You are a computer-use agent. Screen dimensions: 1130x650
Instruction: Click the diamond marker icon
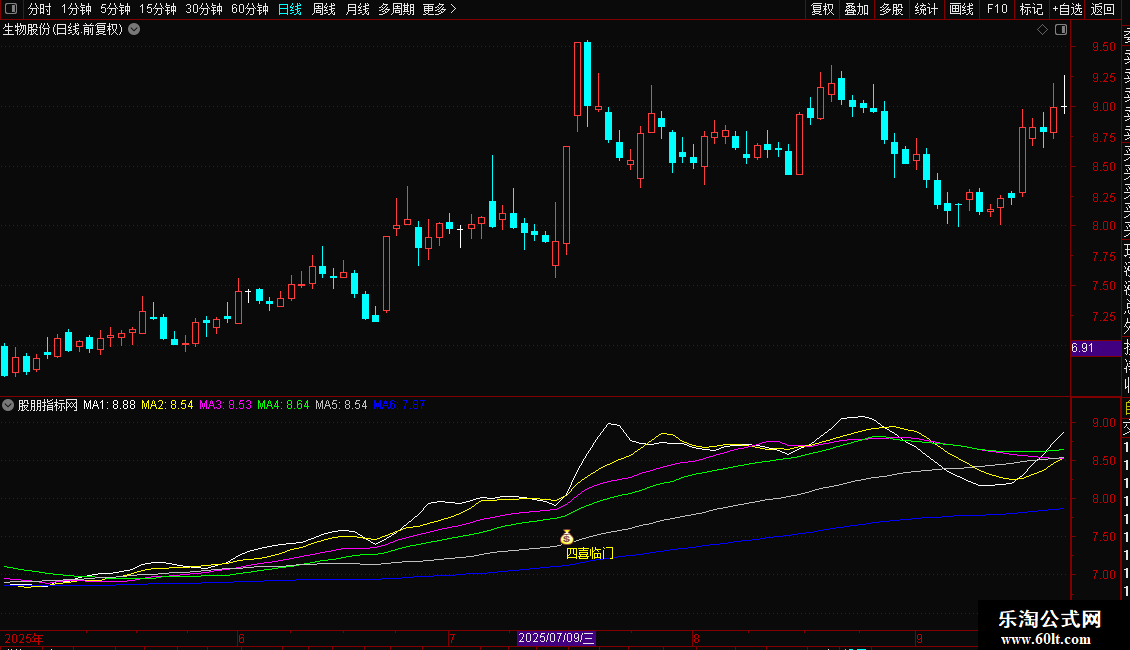(x=1042, y=30)
